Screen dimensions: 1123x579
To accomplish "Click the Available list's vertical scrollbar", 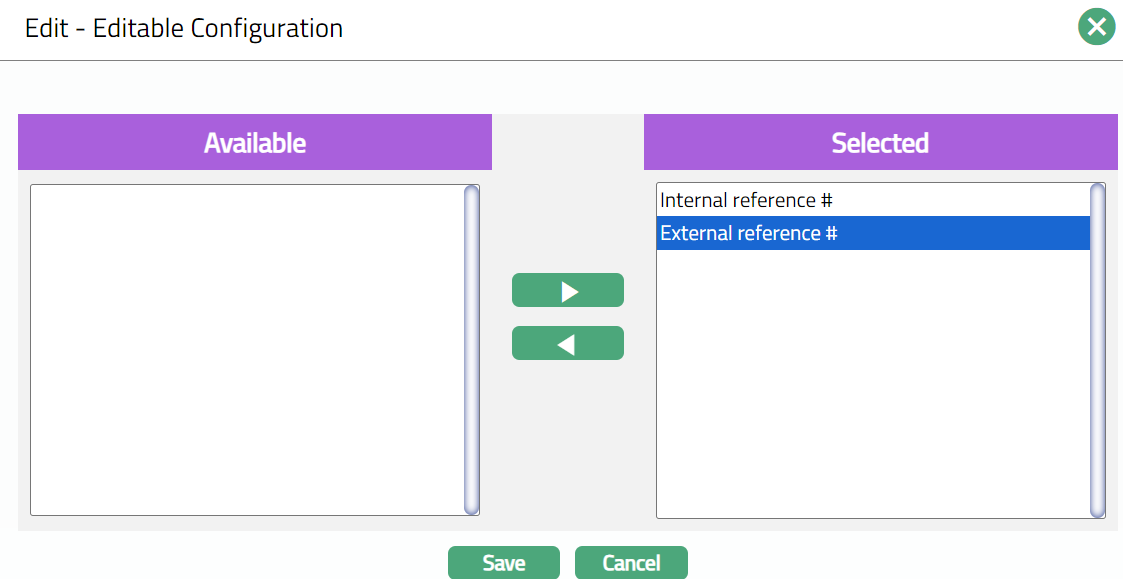I will [472, 349].
